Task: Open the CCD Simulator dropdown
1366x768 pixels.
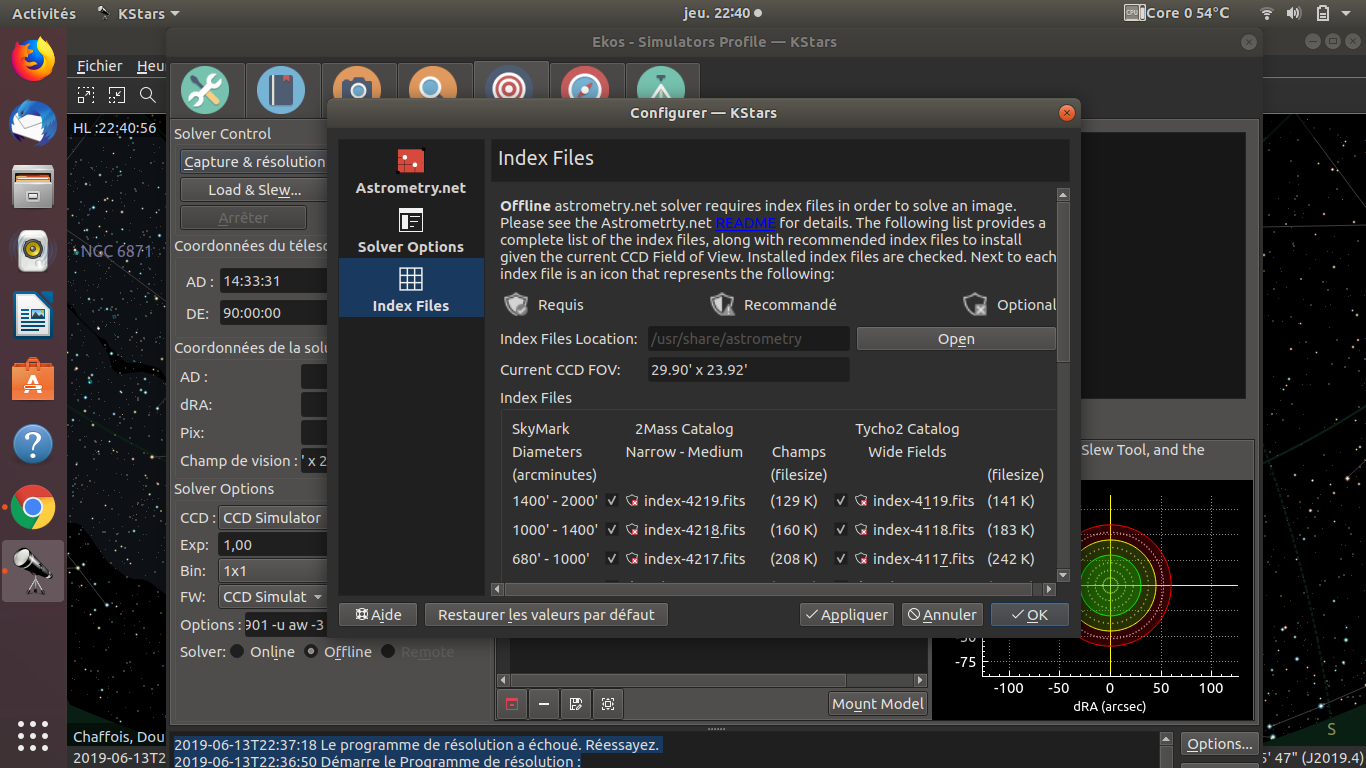Action: click(x=272, y=518)
